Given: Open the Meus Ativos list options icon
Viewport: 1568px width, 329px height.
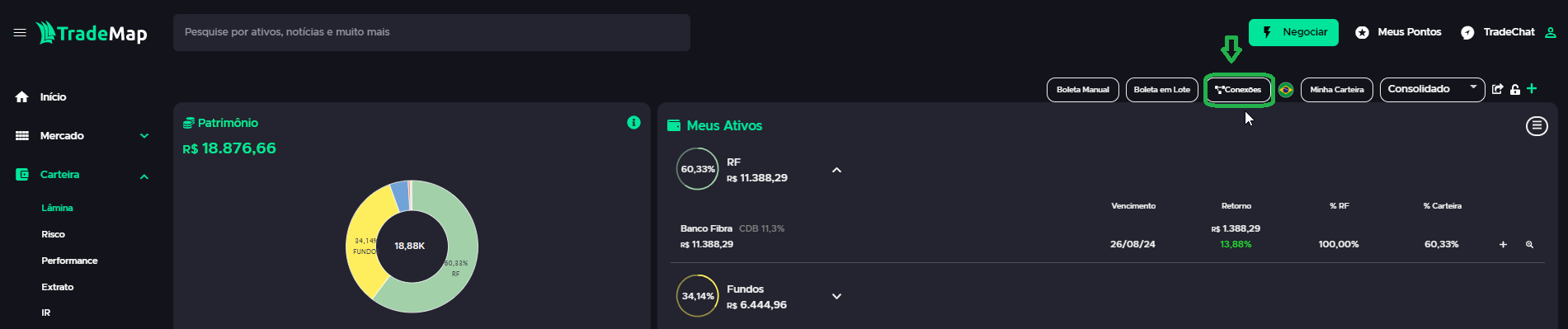Looking at the screenshot, I should 1537,125.
